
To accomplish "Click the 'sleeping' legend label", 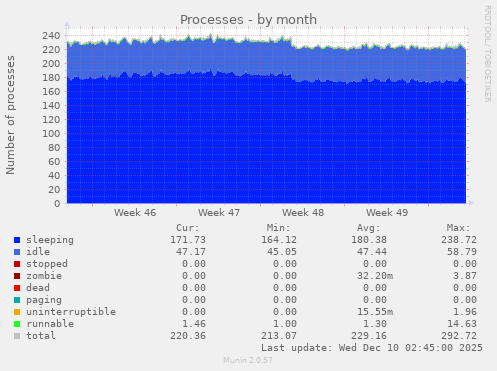I will 50,240.
